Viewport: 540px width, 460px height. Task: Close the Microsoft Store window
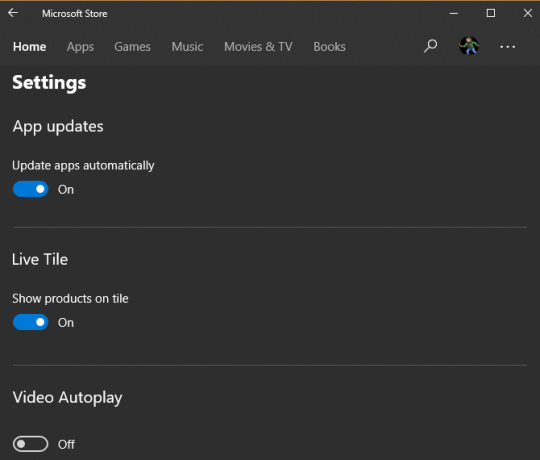pos(528,13)
